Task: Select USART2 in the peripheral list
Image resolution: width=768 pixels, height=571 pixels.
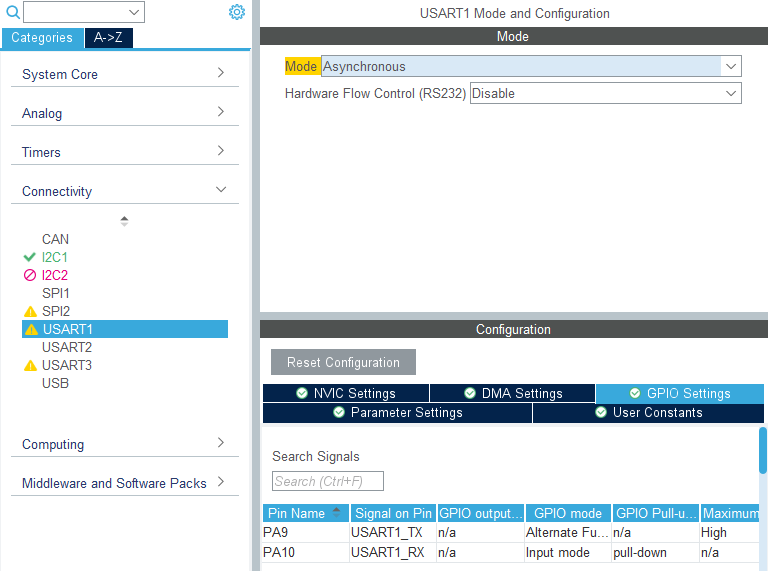Action: point(67,347)
